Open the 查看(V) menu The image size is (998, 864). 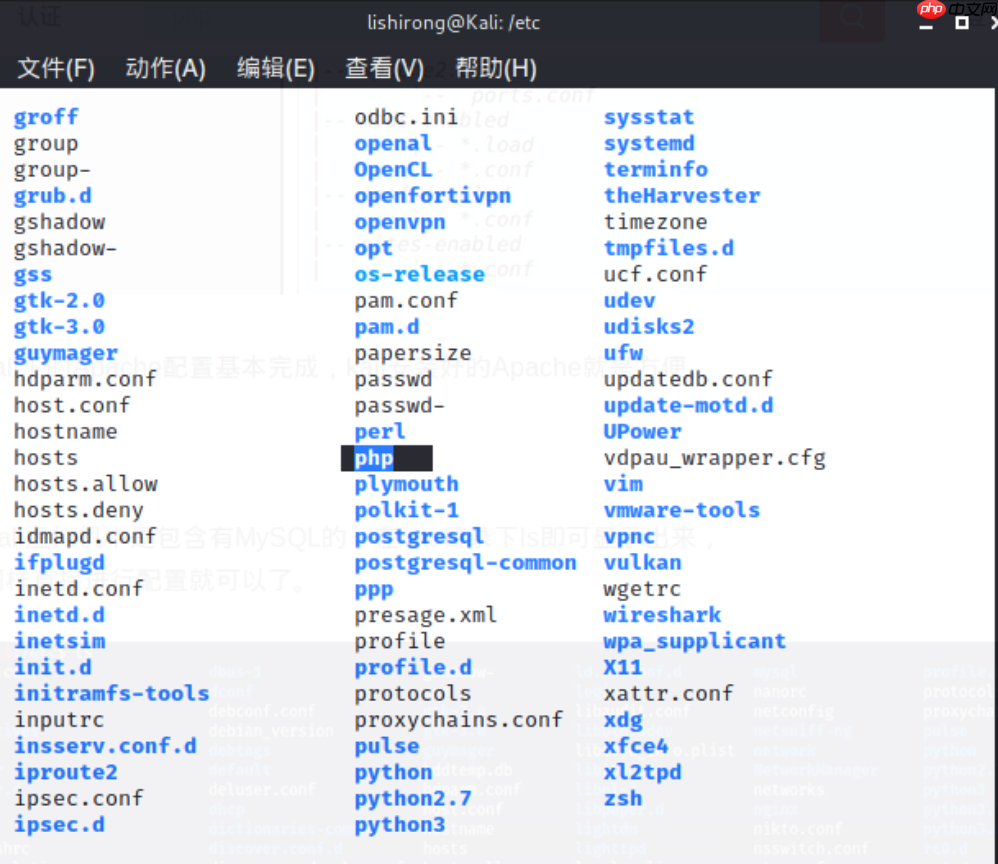pos(384,68)
